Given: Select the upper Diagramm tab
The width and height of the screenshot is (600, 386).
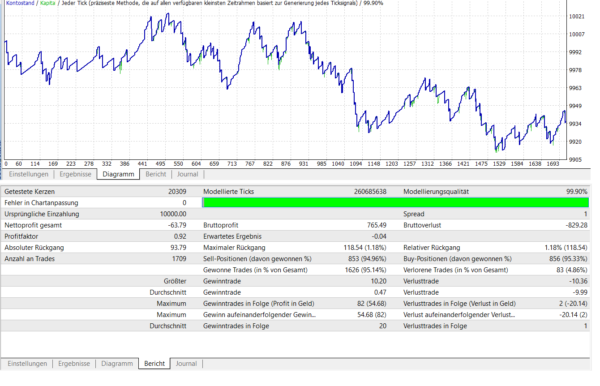Looking at the screenshot, I should point(118,174).
